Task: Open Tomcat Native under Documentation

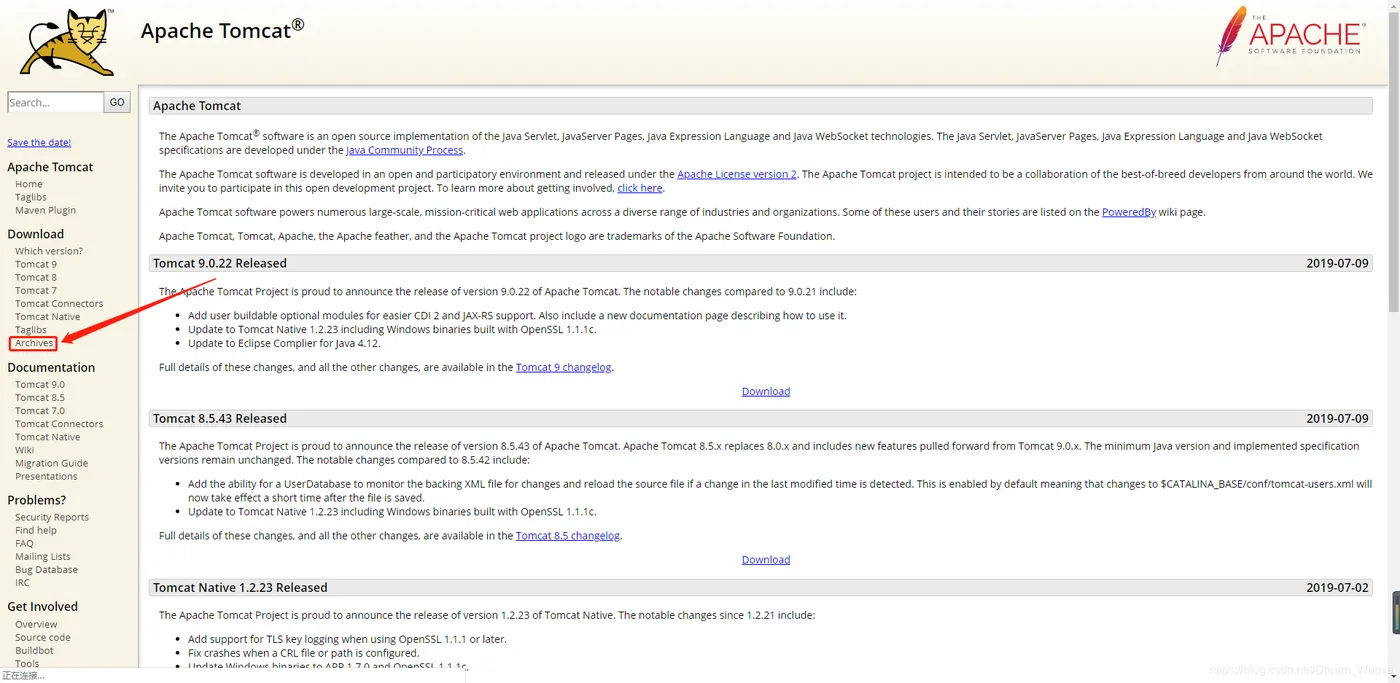Action: pyautogui.click(x=48, y=437)
